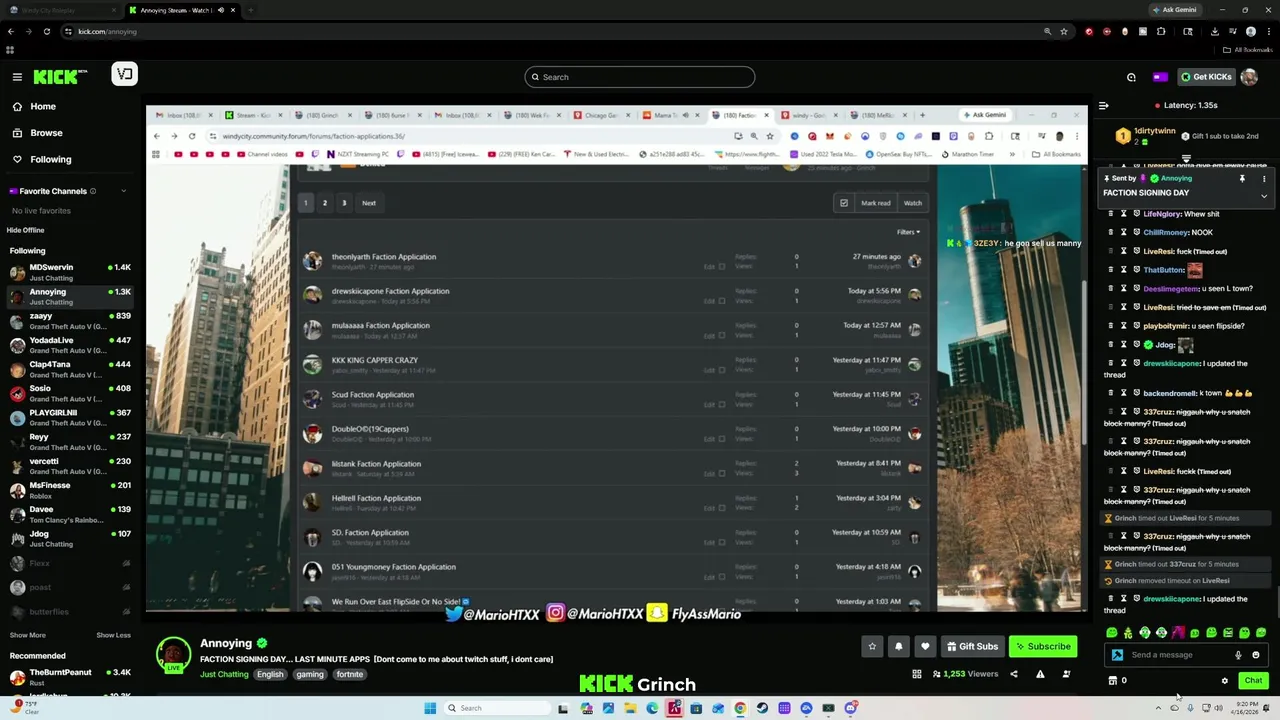Open the Discord taskbar icon
The image size is (1280, 720).
tap(850, 708)
